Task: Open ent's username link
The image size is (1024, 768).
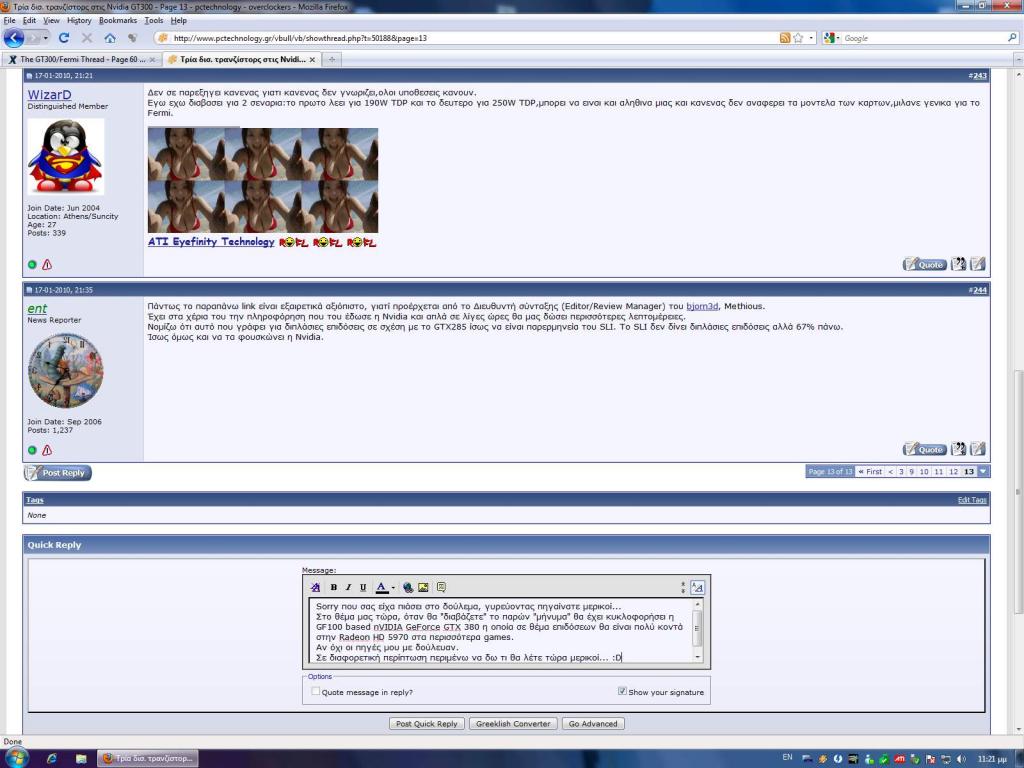Action: point(37,308)
